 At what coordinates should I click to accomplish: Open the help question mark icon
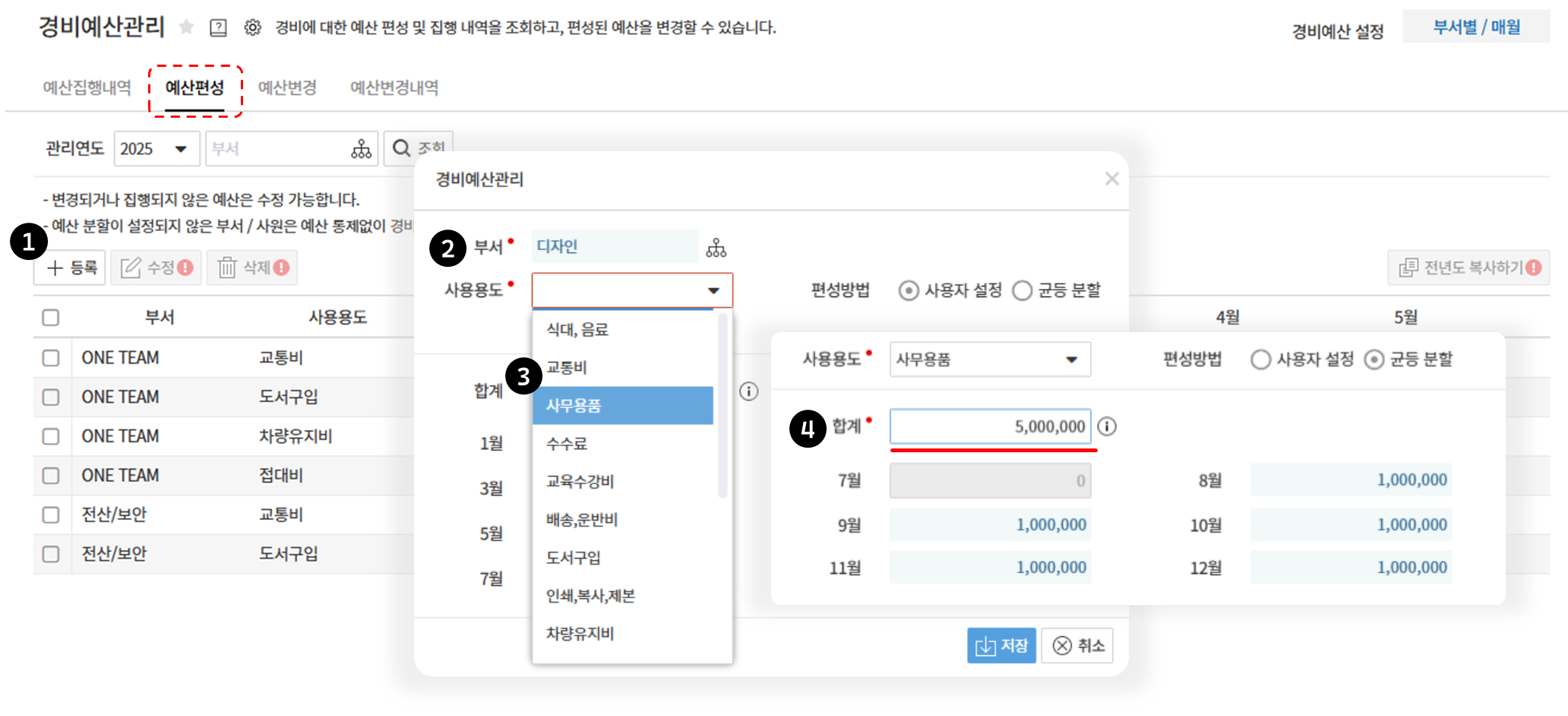click(218, 28)
